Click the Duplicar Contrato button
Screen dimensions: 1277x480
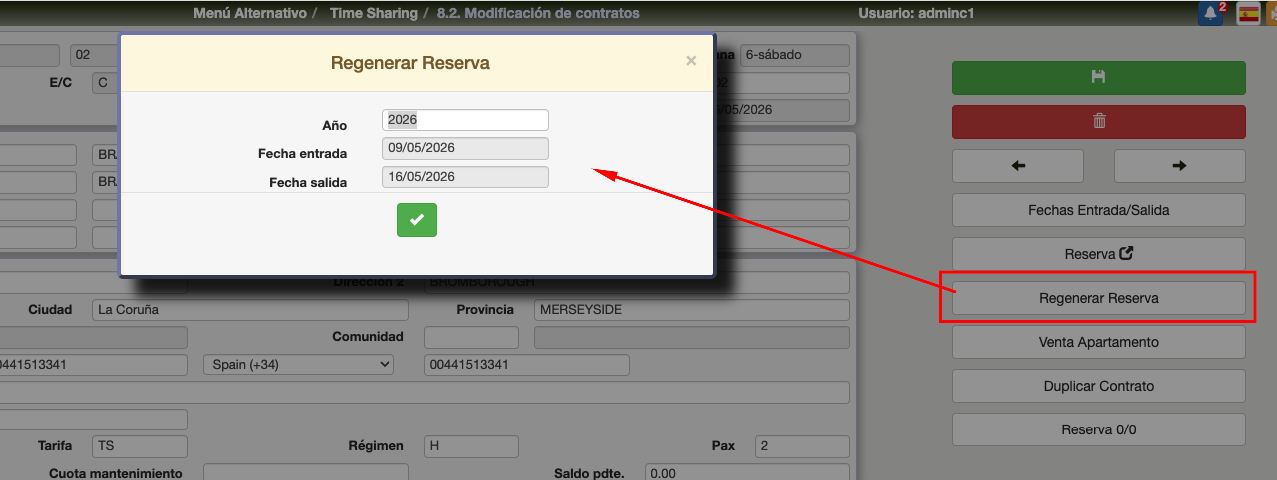tap(1098, 386)
